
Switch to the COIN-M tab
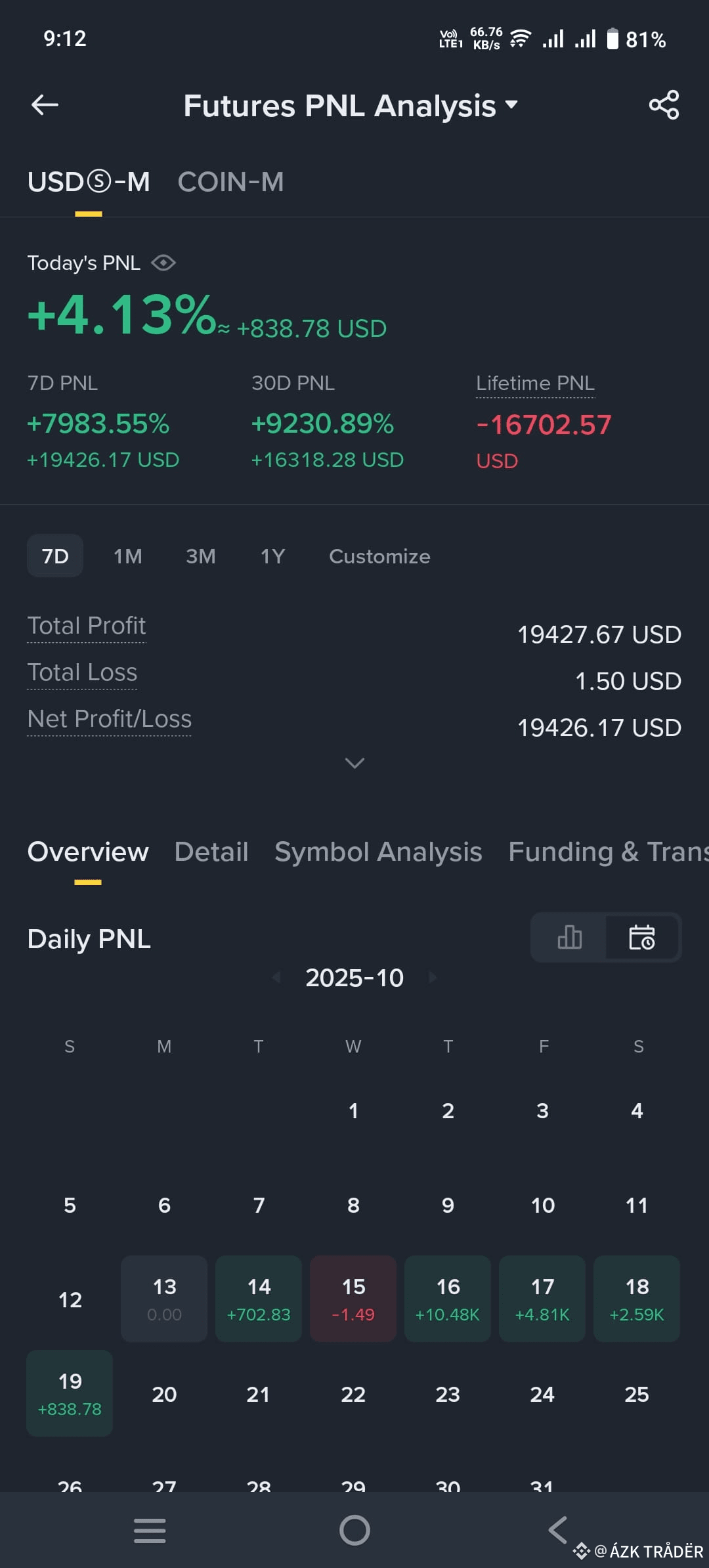[x=231, y=182]
